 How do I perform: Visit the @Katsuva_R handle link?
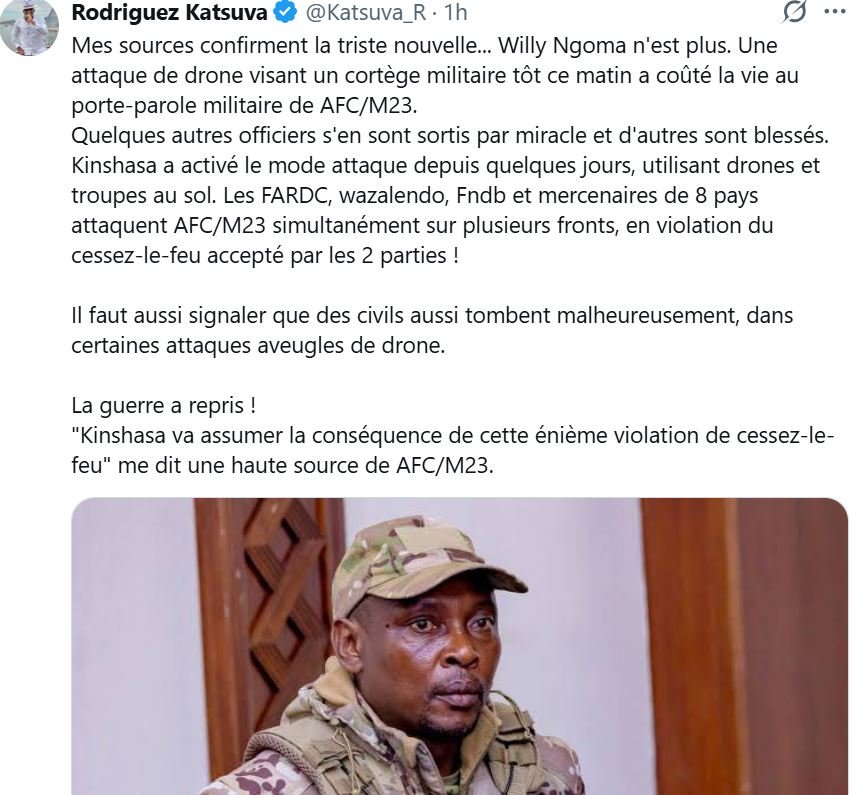click(366, 13)
